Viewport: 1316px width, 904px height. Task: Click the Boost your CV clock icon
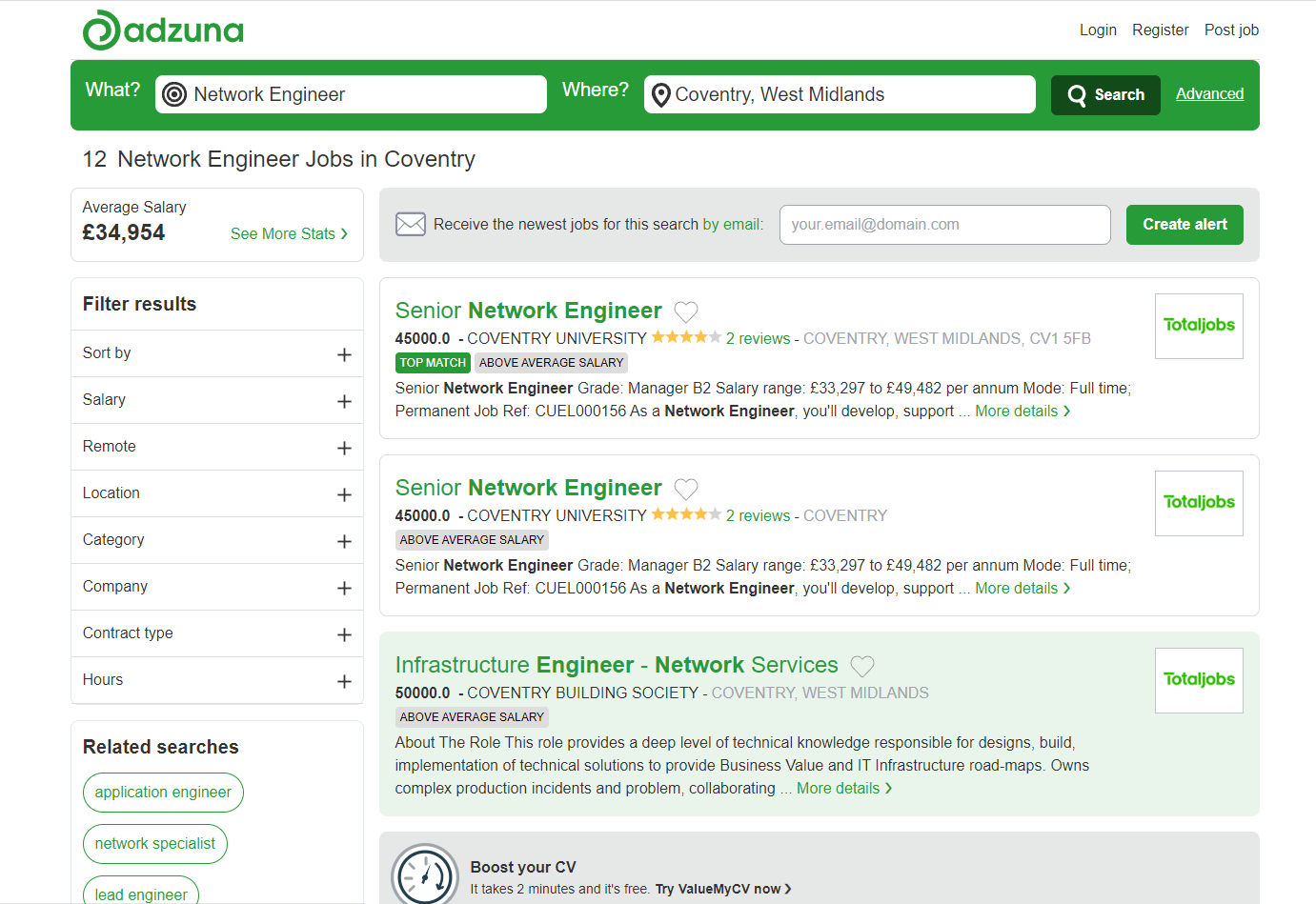pyautogui.click(x=425, y=874)
